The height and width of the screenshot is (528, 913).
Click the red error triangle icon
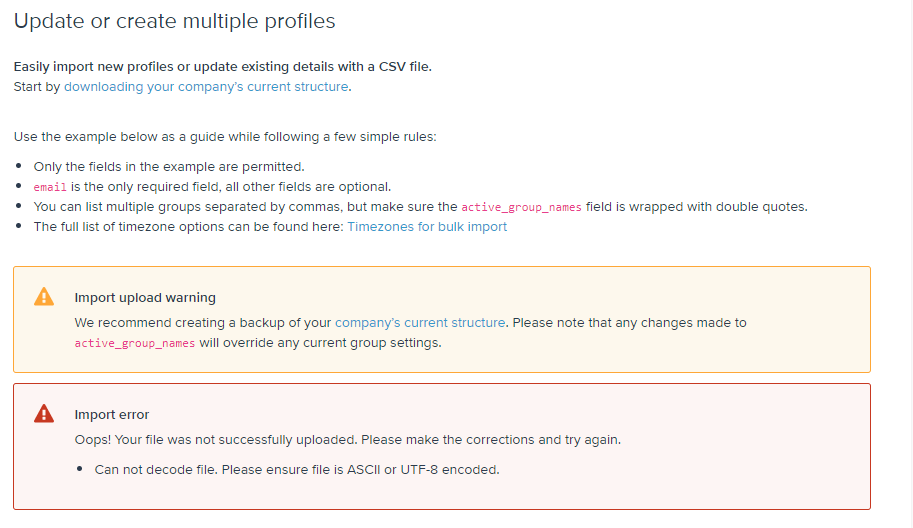(44, 413)
